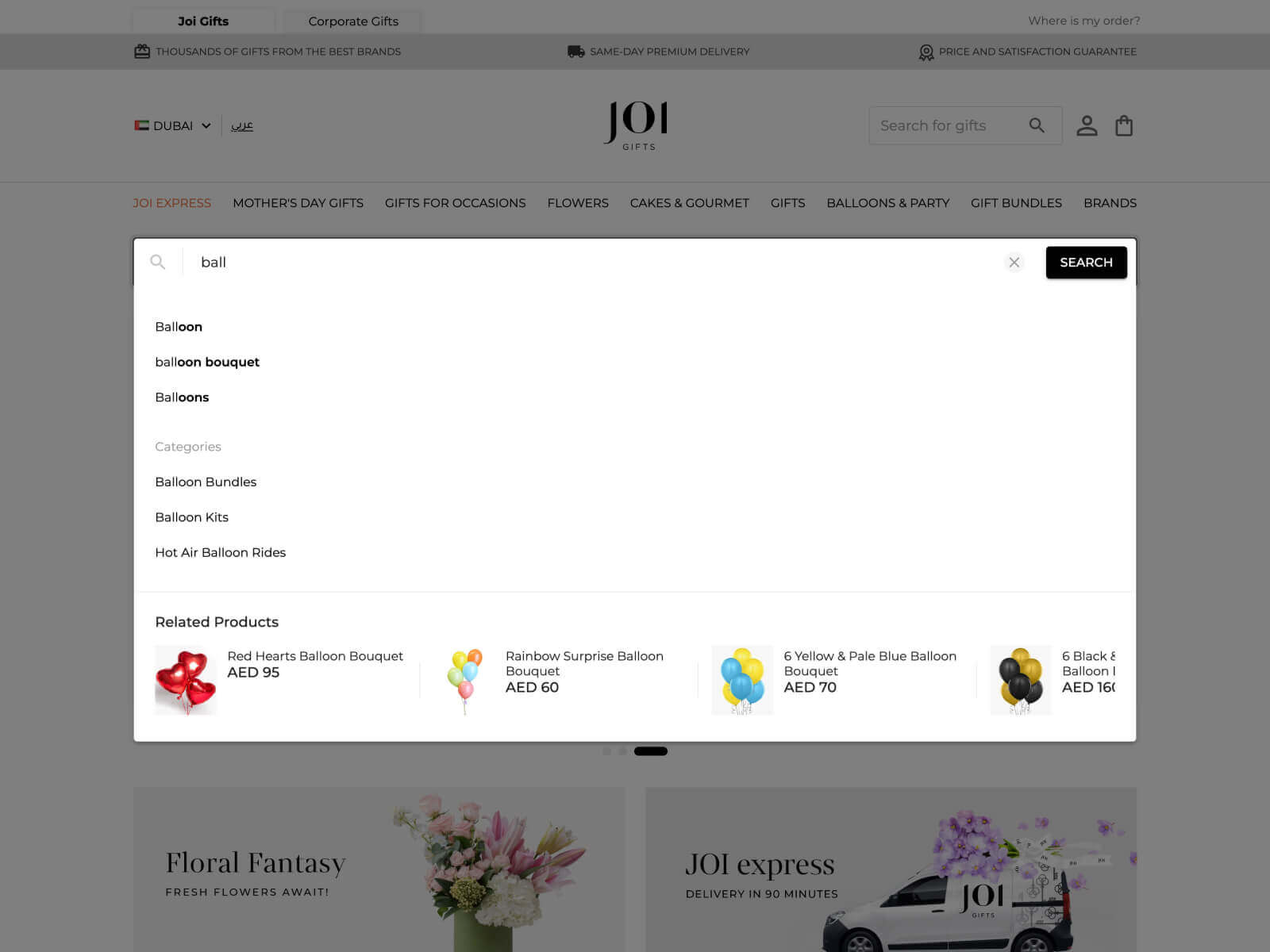Select the third carousel pagination dot
Image resolution: width=1270 pixels, height=952 pixels.
[651, 750]
